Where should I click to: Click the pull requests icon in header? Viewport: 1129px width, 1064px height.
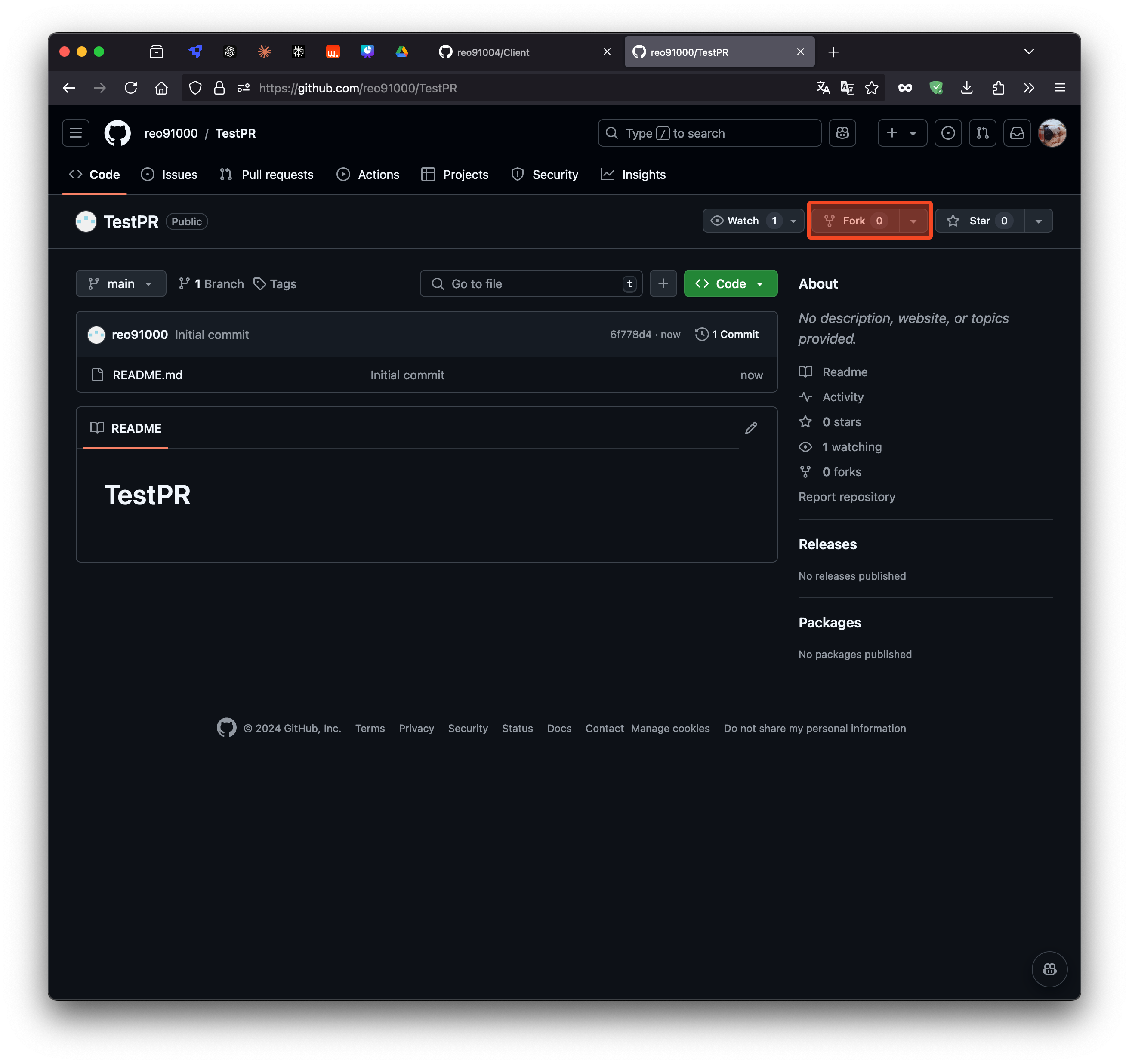click(x=982, y=133)
